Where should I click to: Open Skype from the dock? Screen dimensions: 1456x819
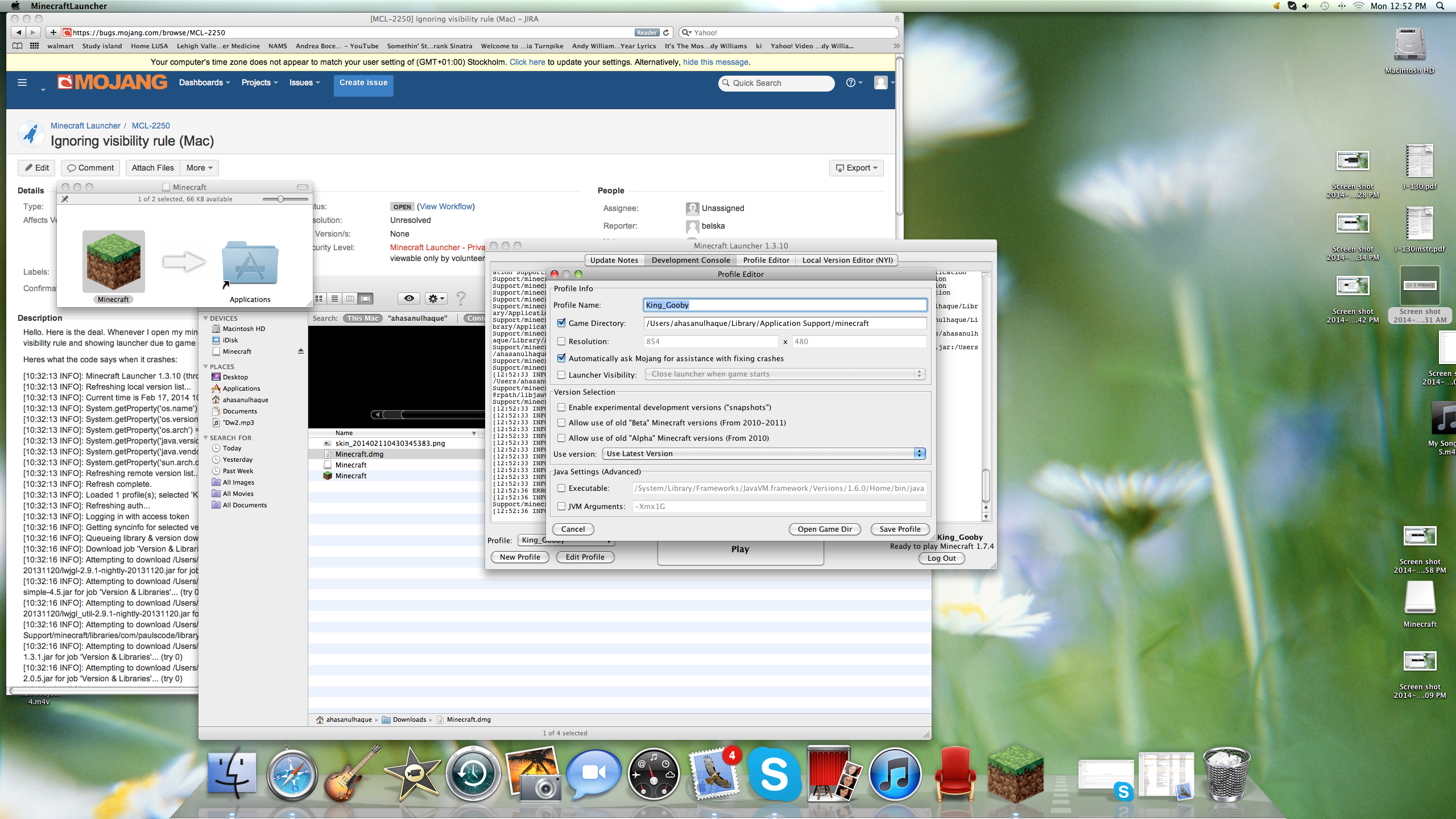tap(774, 775)
